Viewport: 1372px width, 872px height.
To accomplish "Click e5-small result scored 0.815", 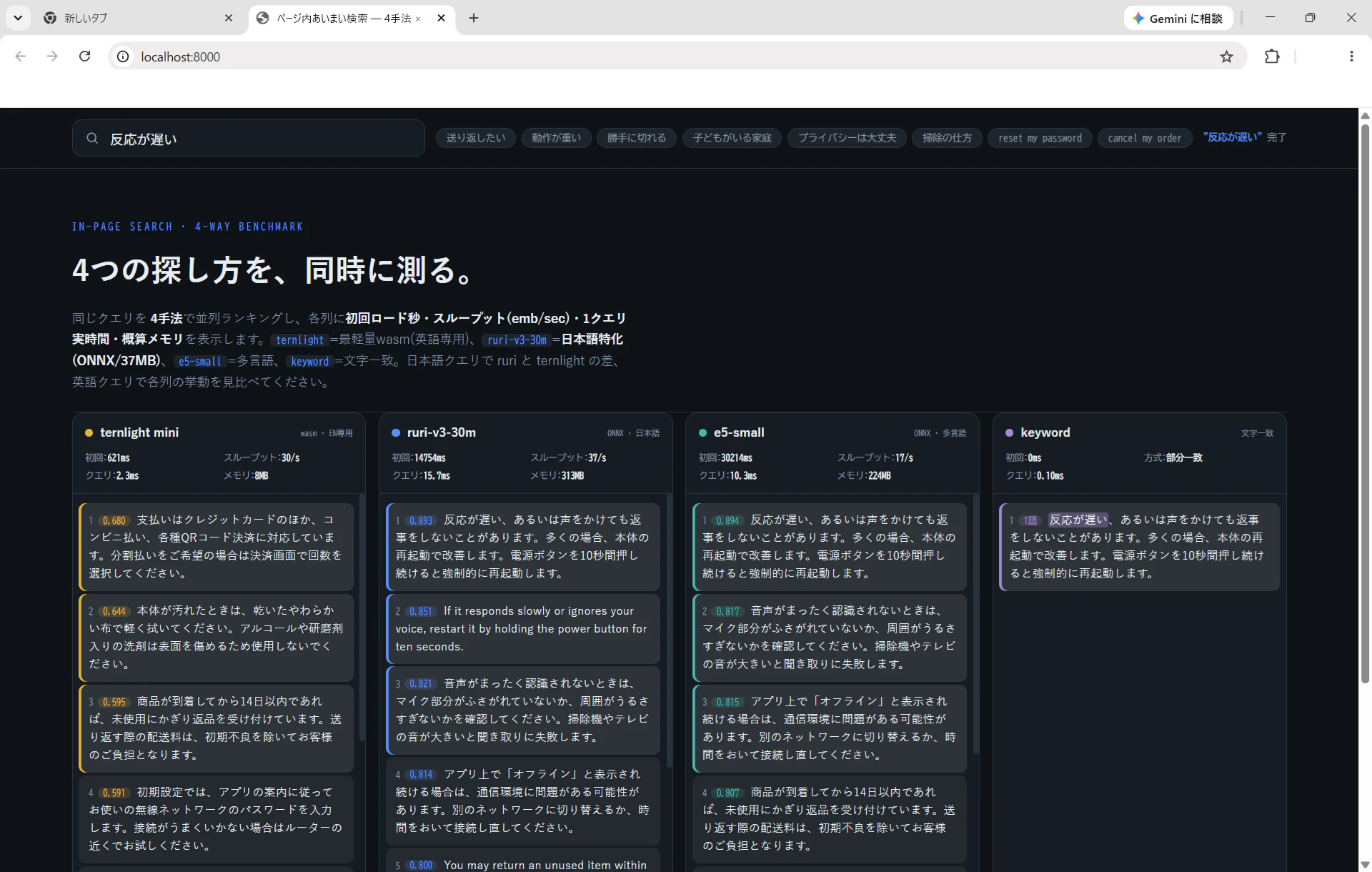I will click(830, 728).
